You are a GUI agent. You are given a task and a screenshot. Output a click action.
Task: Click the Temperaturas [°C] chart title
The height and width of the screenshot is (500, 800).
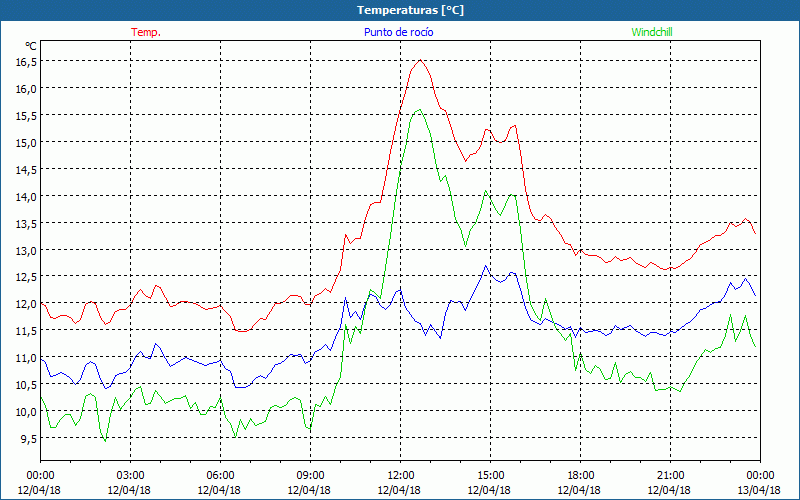(410, 10)
